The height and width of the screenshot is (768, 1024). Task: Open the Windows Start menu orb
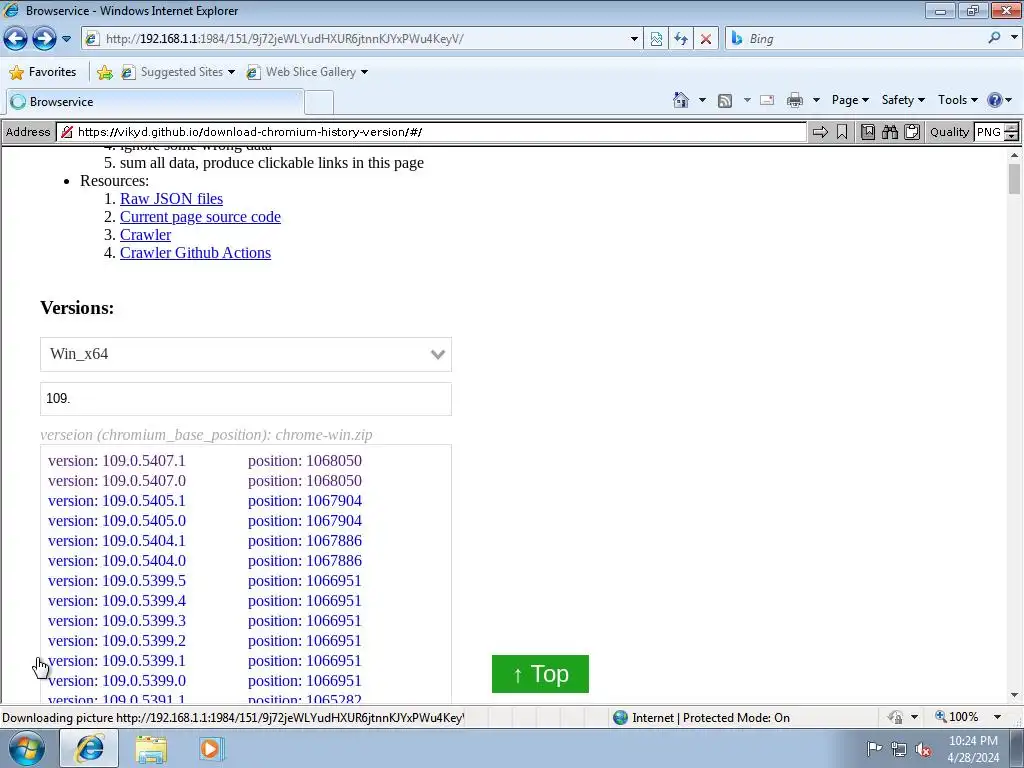(x=26, y=748)
